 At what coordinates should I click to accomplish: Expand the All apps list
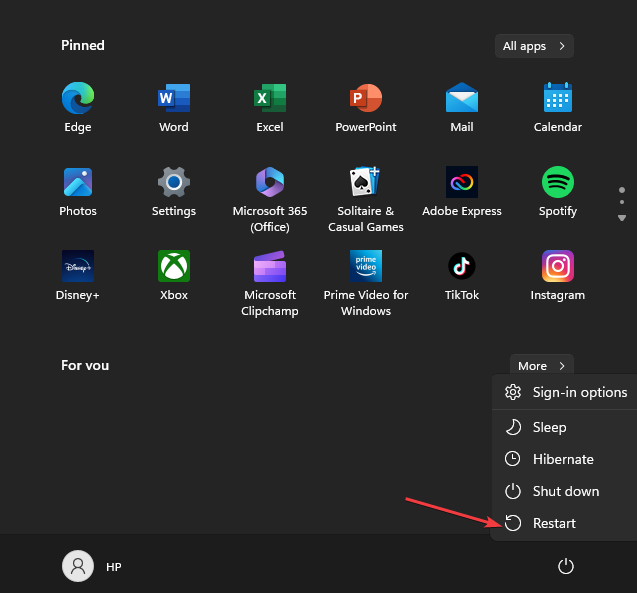point(534,46)
